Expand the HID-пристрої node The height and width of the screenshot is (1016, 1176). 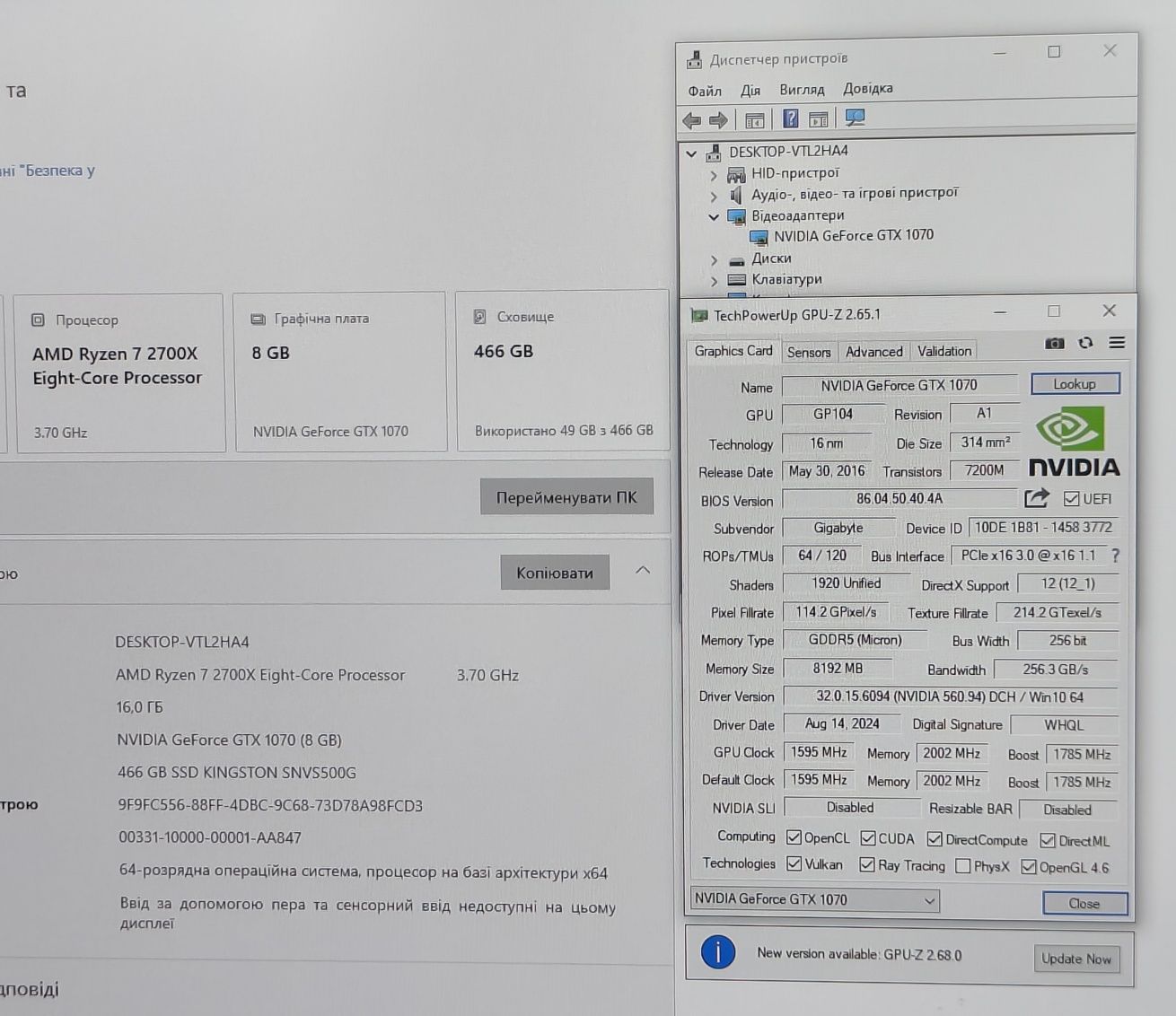click(x=715, y=175)
